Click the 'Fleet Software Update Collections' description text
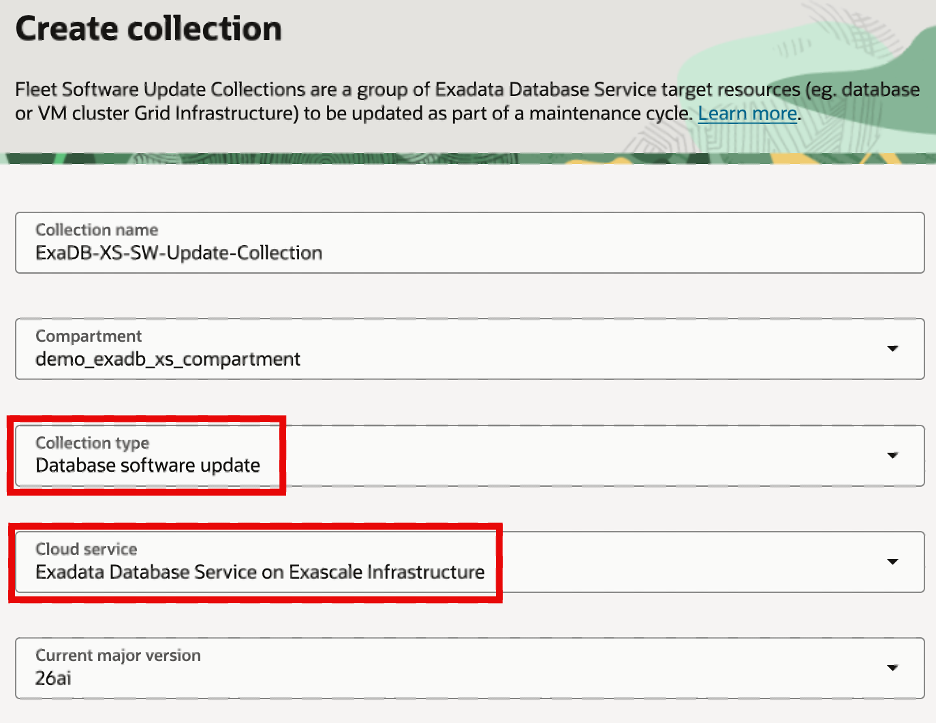The image size is (936, 724). (467, 101)
